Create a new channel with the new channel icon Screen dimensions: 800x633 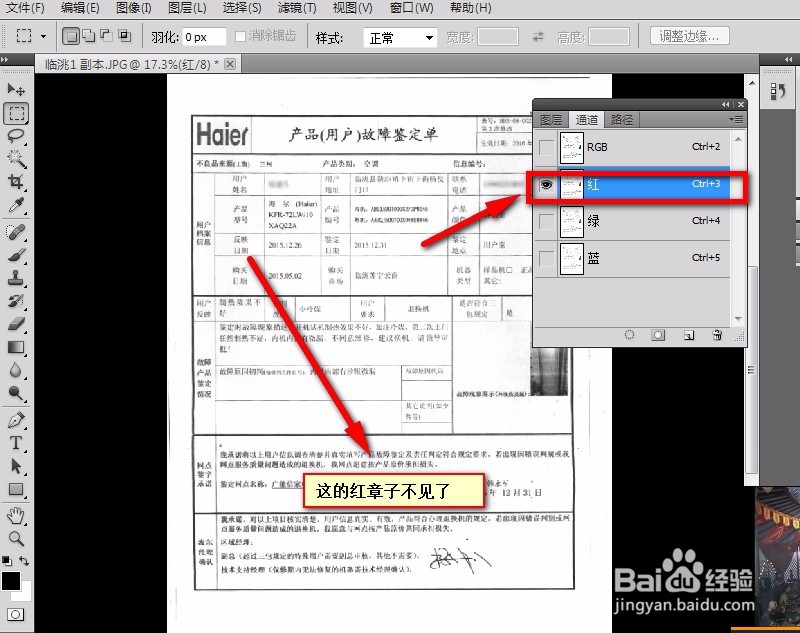click(x=688, y=334)
